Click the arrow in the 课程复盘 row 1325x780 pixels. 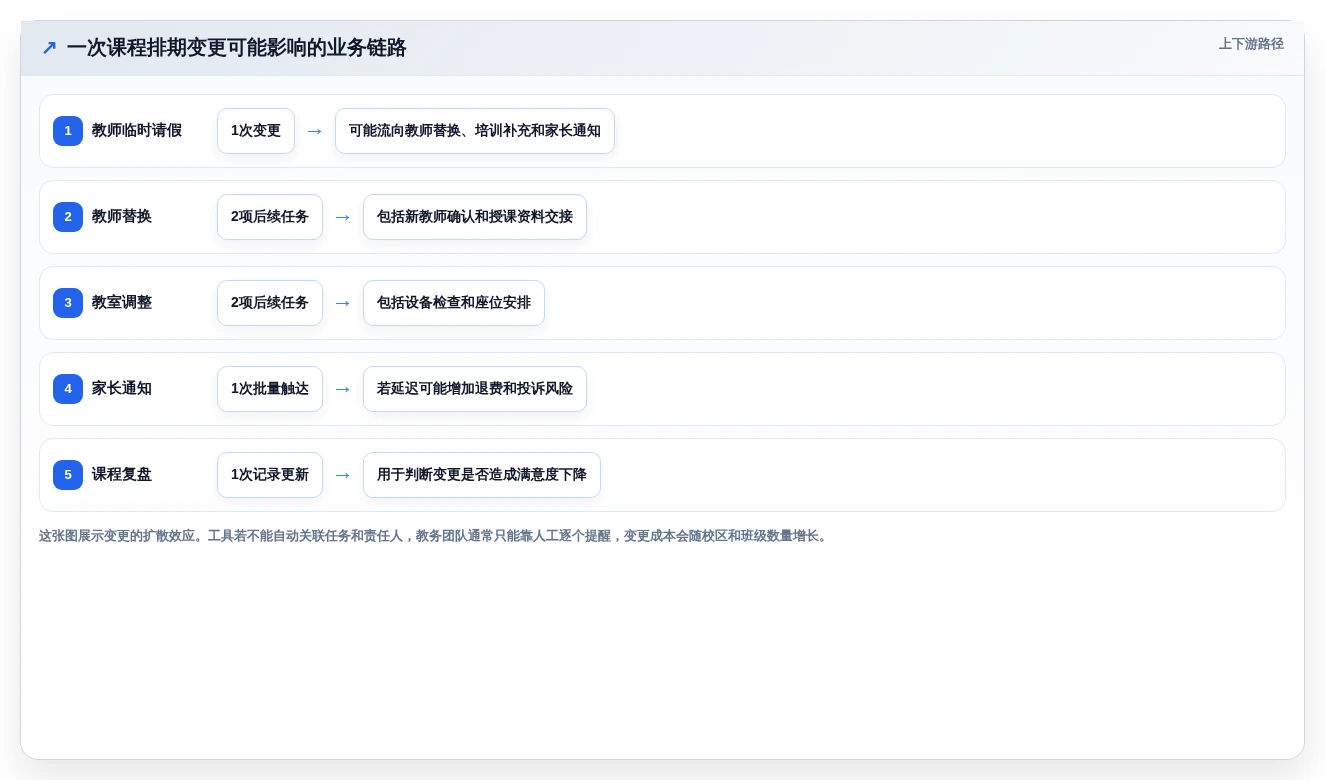click(x=343, y=475)
